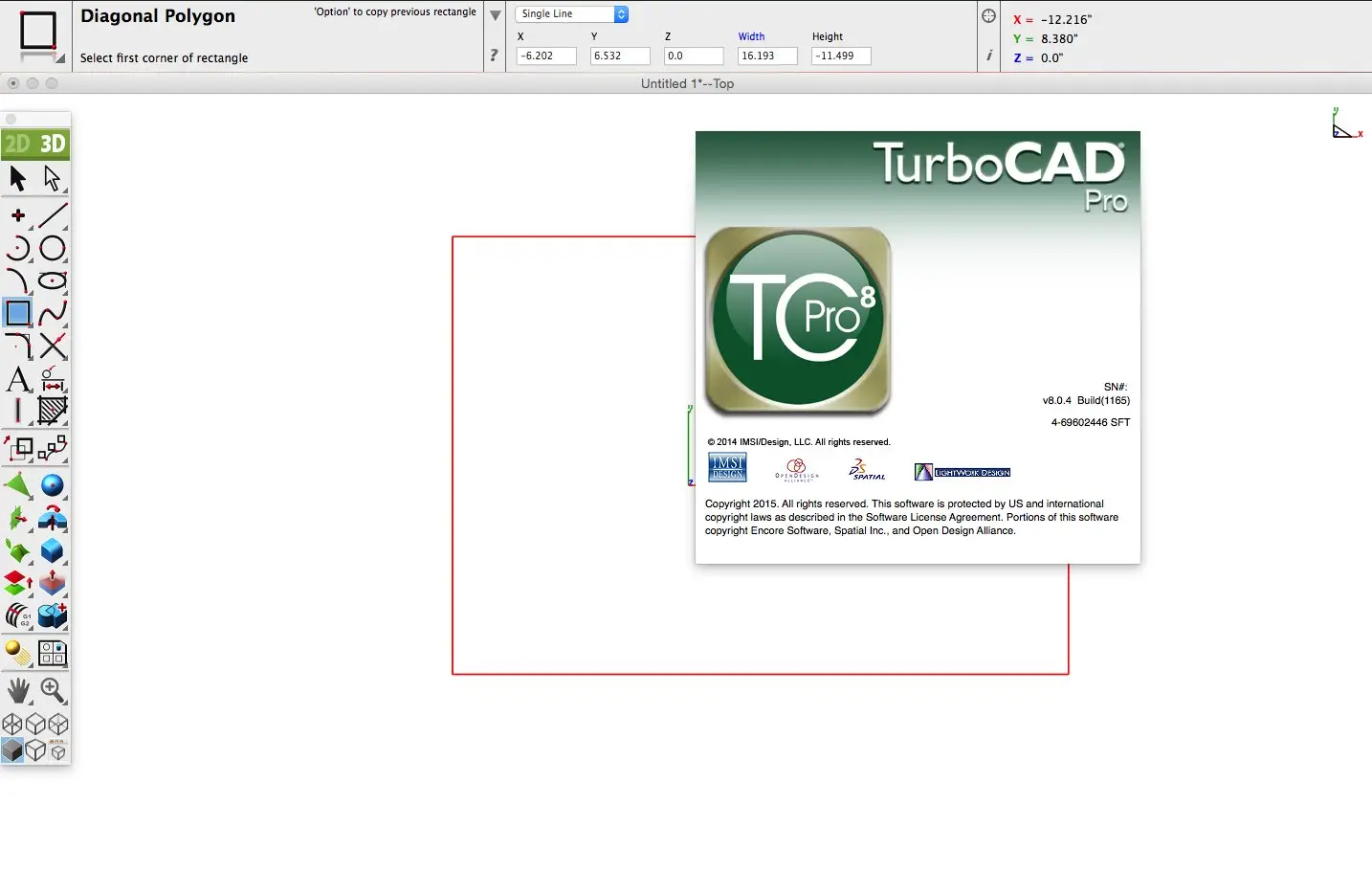The height and width of the screenshot is (872, 1372).
Task: Select the Drawing Views layout tool
Action: click(x=53, y=654)
